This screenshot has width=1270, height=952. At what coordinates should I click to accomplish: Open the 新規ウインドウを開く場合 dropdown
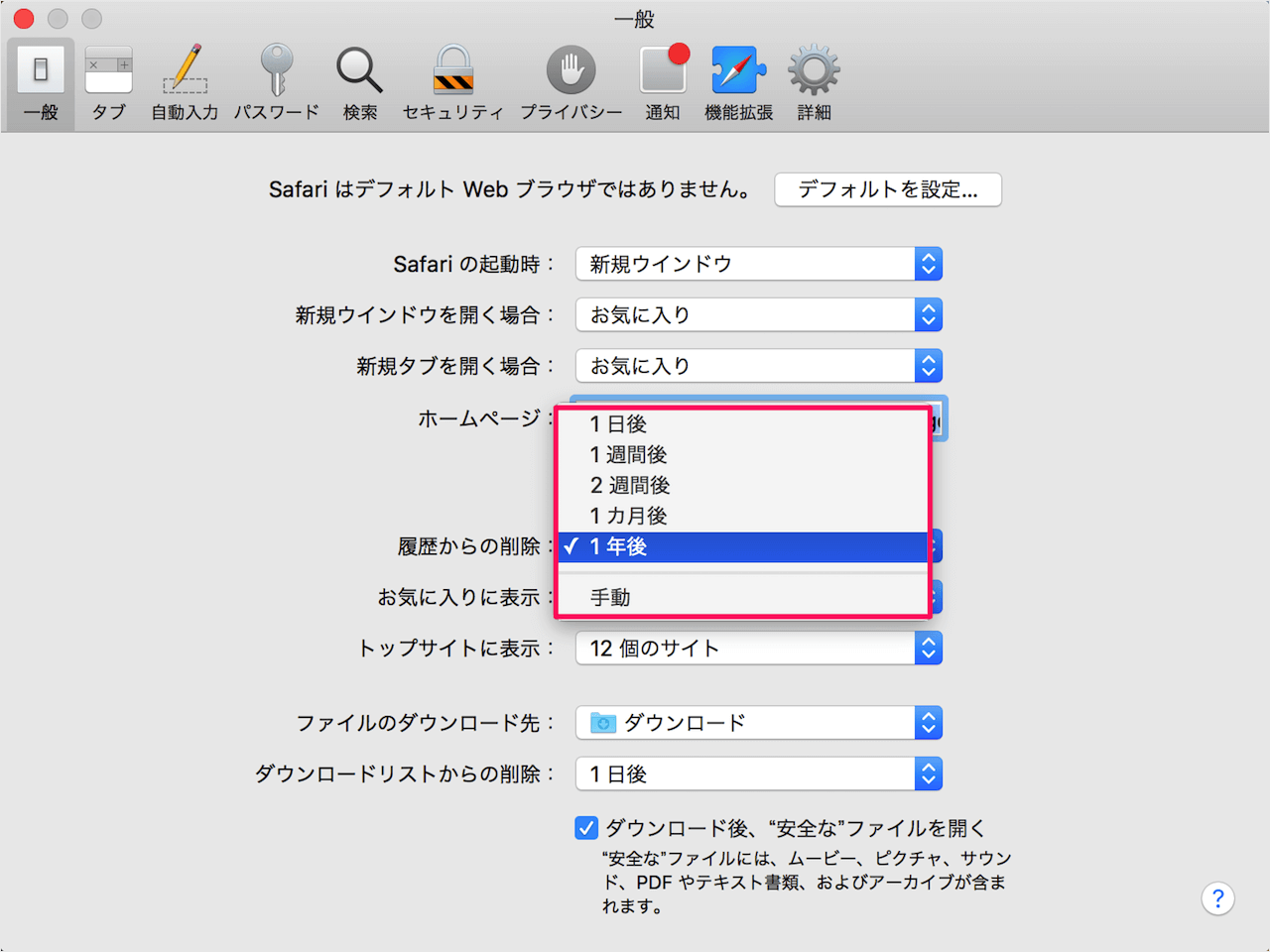click(759, 315)
